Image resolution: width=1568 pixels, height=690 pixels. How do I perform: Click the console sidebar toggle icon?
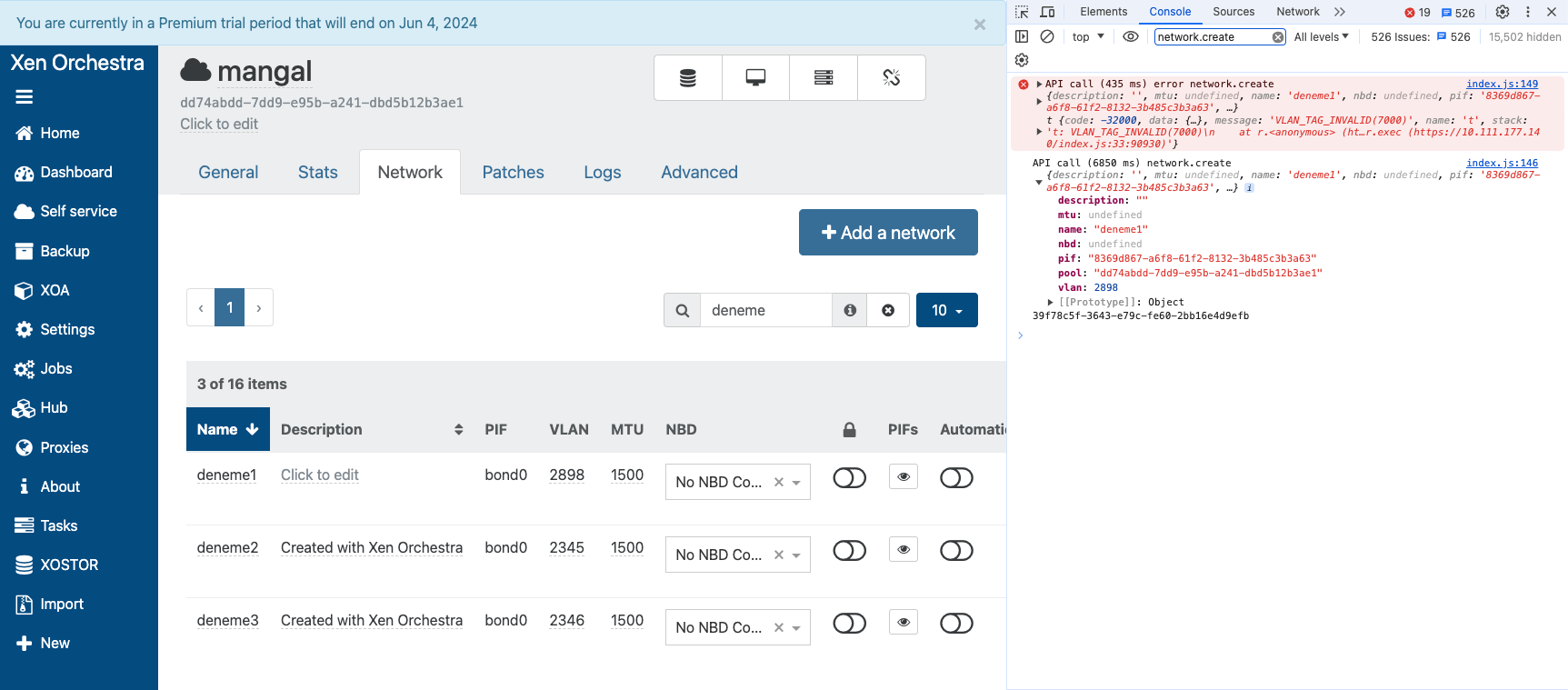pos(1022,36)
